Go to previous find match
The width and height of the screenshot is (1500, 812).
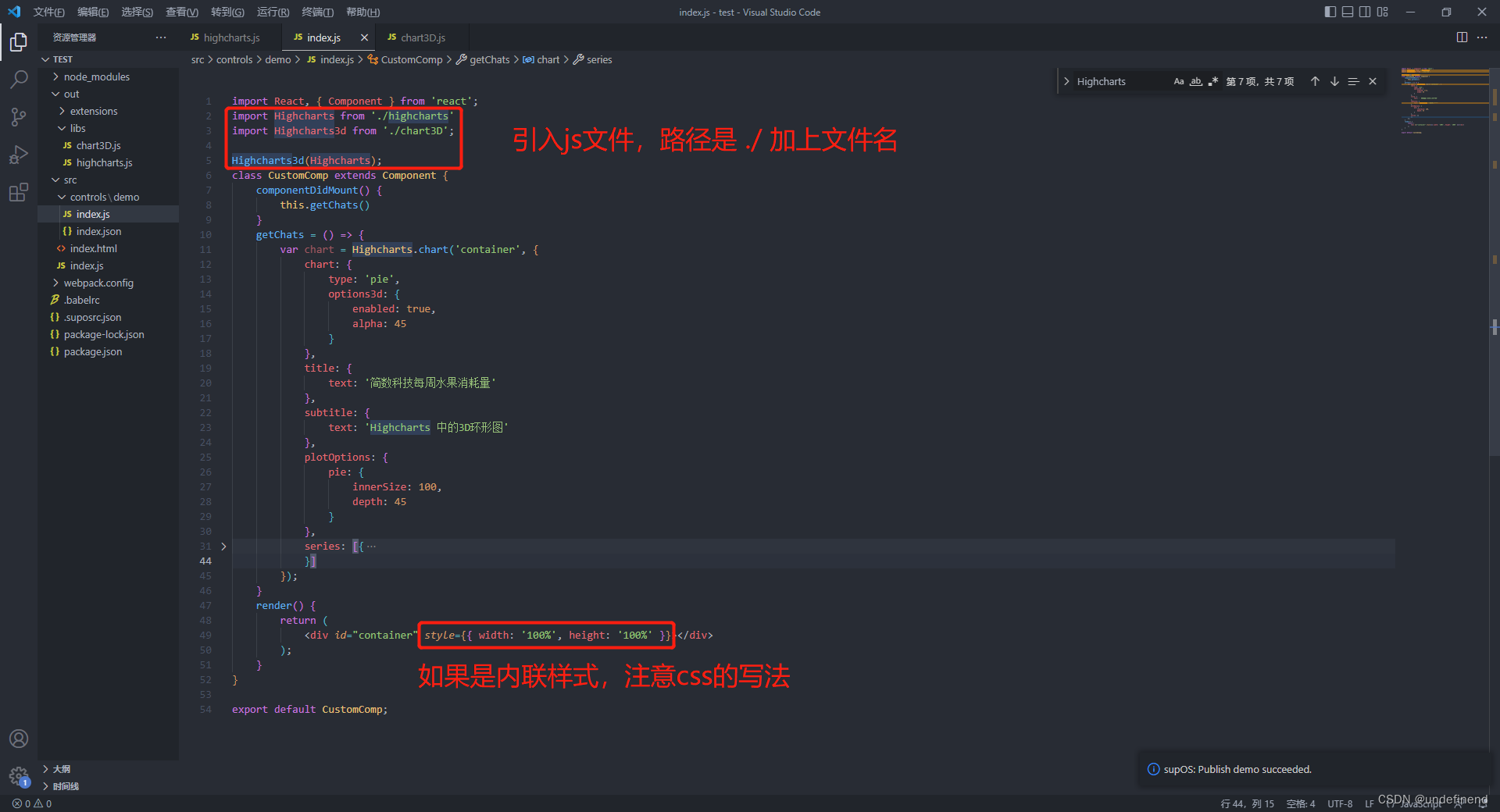[1315, 81]
